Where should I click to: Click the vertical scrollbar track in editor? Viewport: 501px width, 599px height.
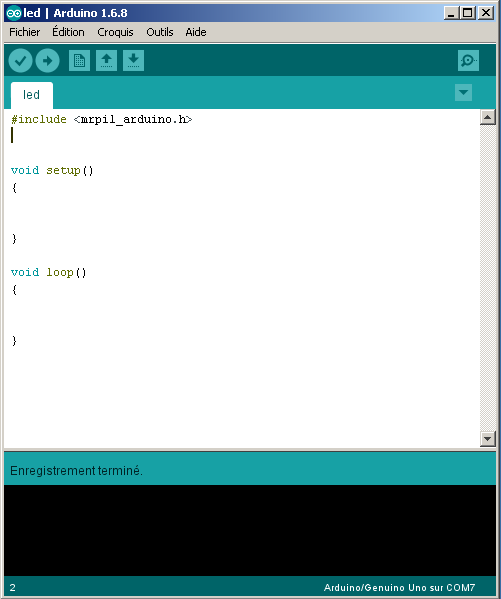tap(487, 278)
